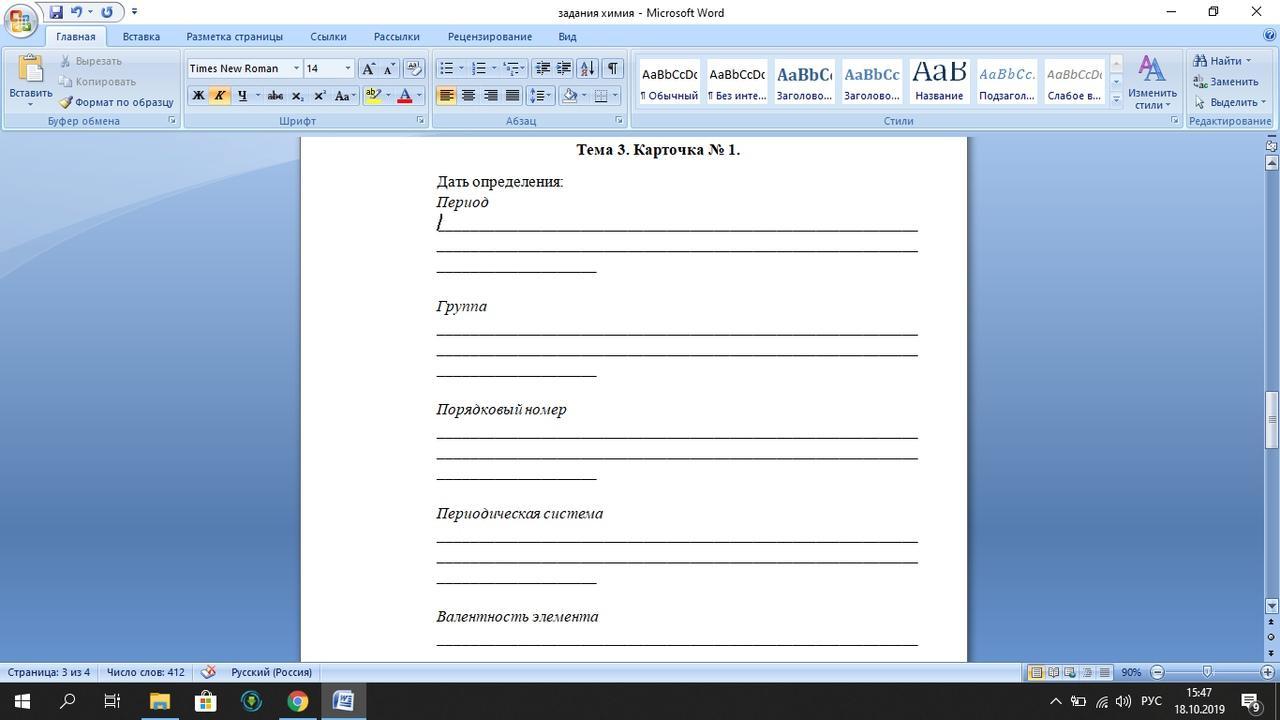Click the multilevel list icon

[x=511, y=68]
